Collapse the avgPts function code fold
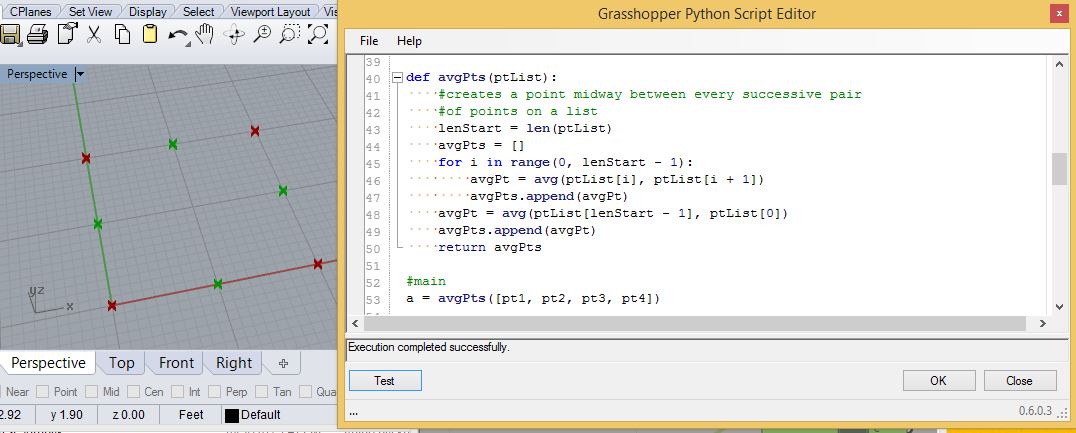The image size is (1076, 433). coord(397,78)
